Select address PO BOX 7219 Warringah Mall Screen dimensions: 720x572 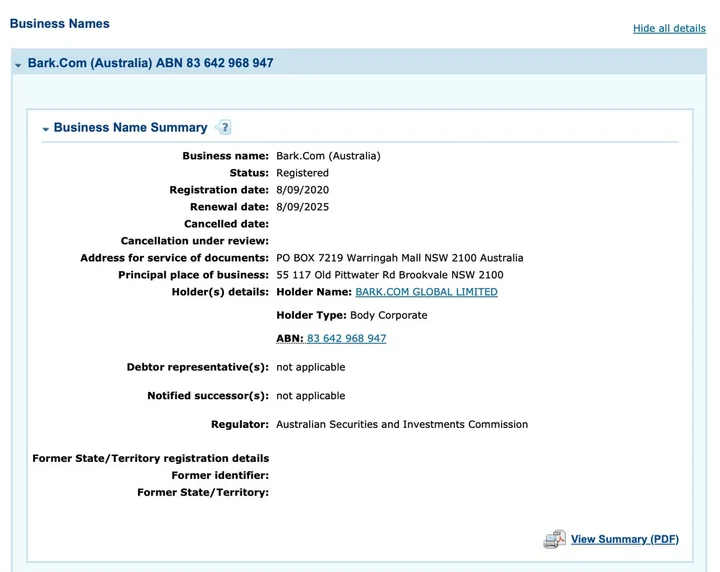pos(399,258)
